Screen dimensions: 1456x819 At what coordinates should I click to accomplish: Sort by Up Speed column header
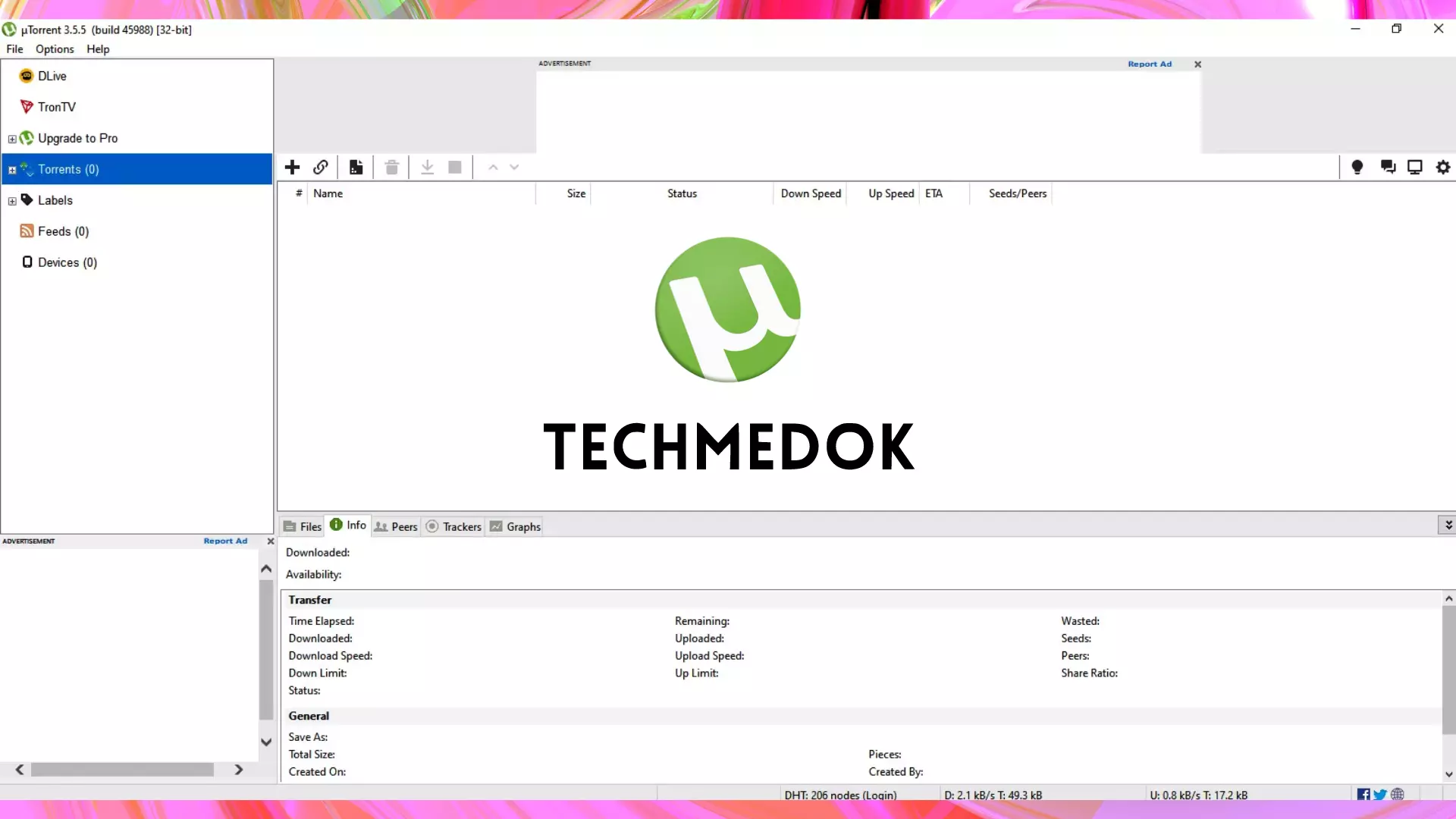883,193
